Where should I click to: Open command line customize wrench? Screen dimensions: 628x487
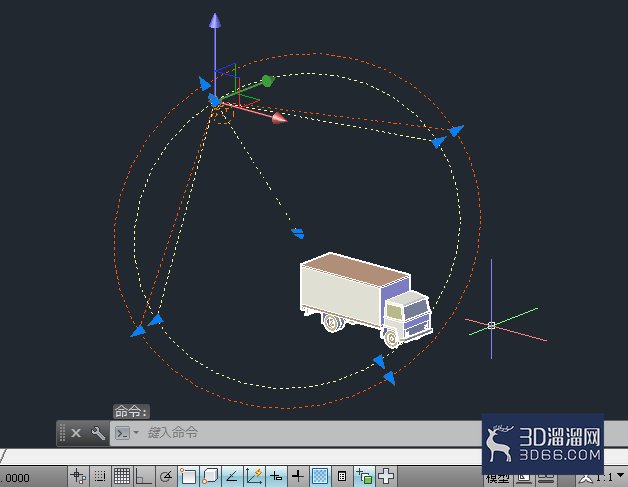pos(98,433)
